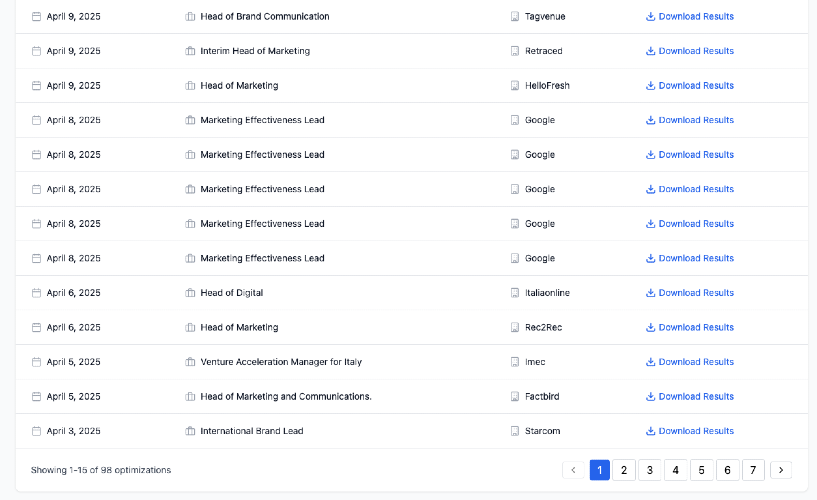The width and height of the screenshot is (817, 500).
Task: Select 'Head of Marketing and Communications.' title
Action: [x=286, y=396]
